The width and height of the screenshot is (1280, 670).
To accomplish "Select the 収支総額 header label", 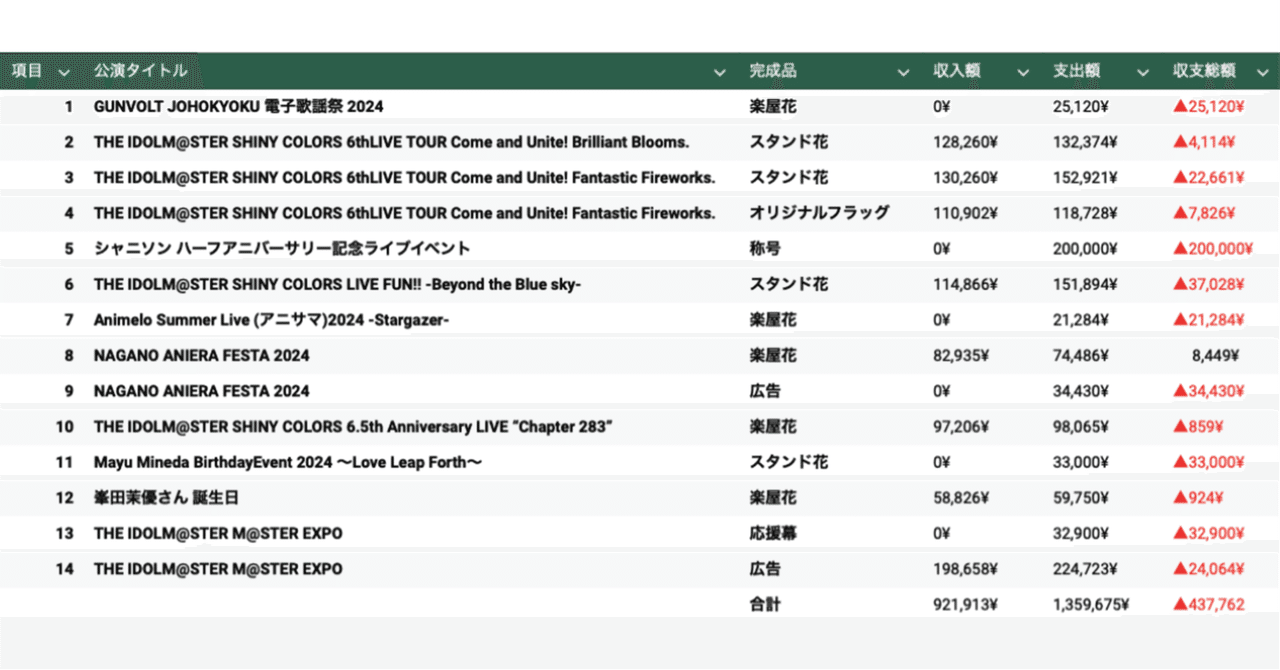I will point(1205,71).
